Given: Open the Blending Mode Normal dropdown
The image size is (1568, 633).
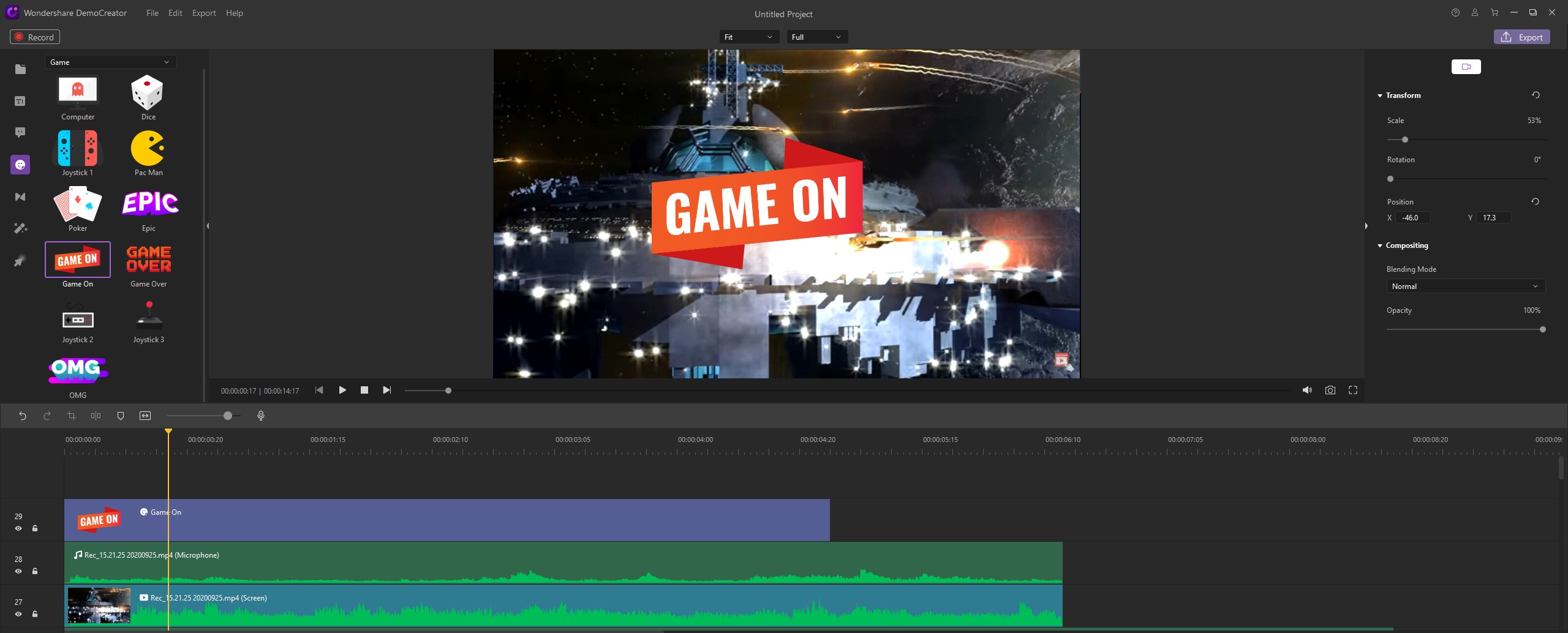Looking at the screenshot, I should 1466,286.
